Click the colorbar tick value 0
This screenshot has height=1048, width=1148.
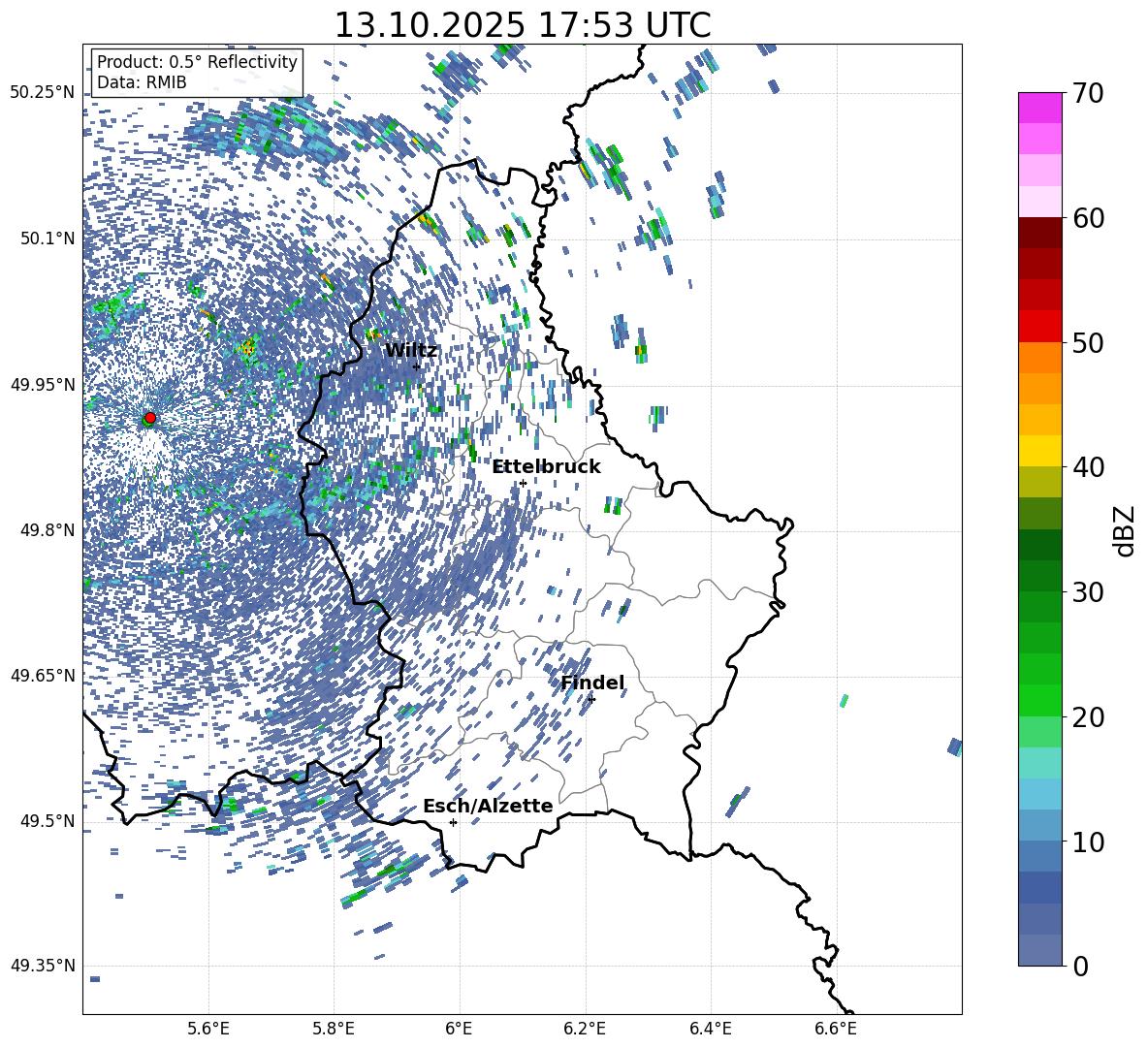click(1080, 966)
